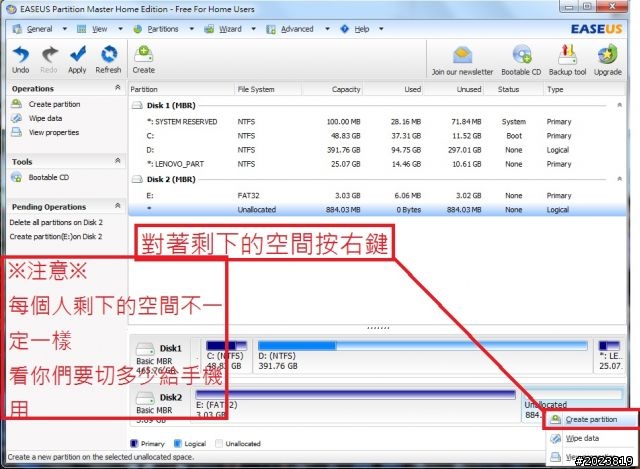Click the Disk 1 (MBR) drive icon
The width and height of the screenshot is (640, 469).
[137, 105]
